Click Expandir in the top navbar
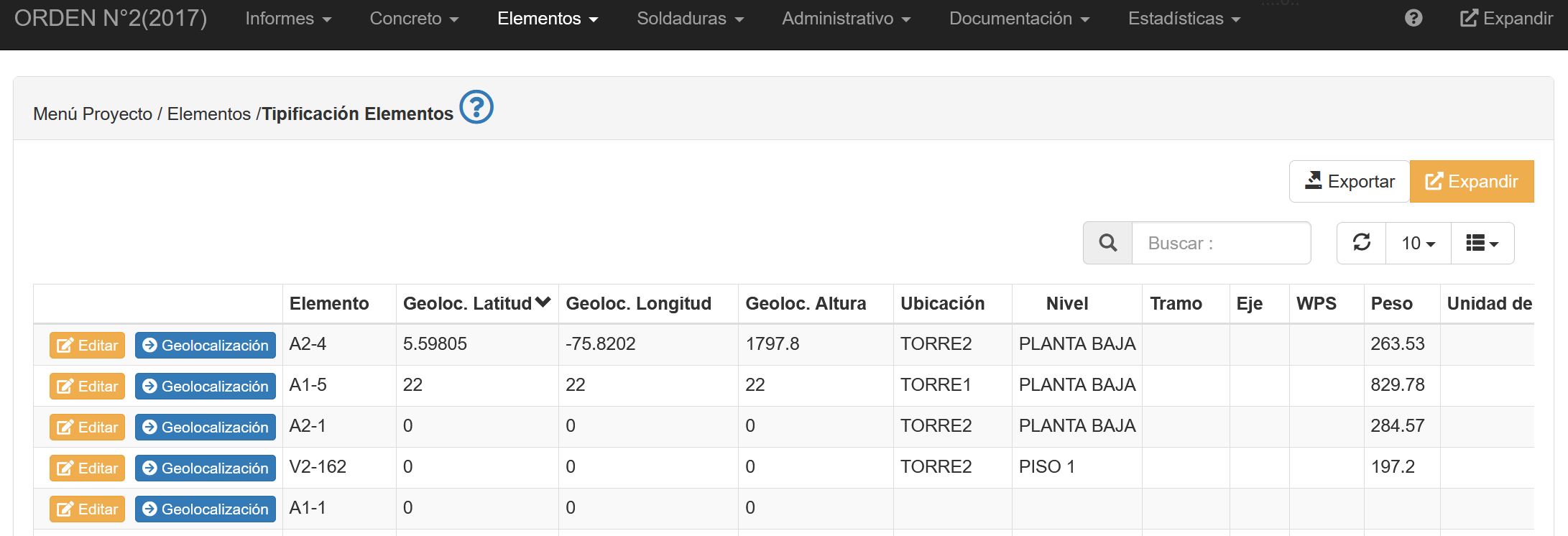The height and width of the screenshot is (536, 1568). (1506, 18)
